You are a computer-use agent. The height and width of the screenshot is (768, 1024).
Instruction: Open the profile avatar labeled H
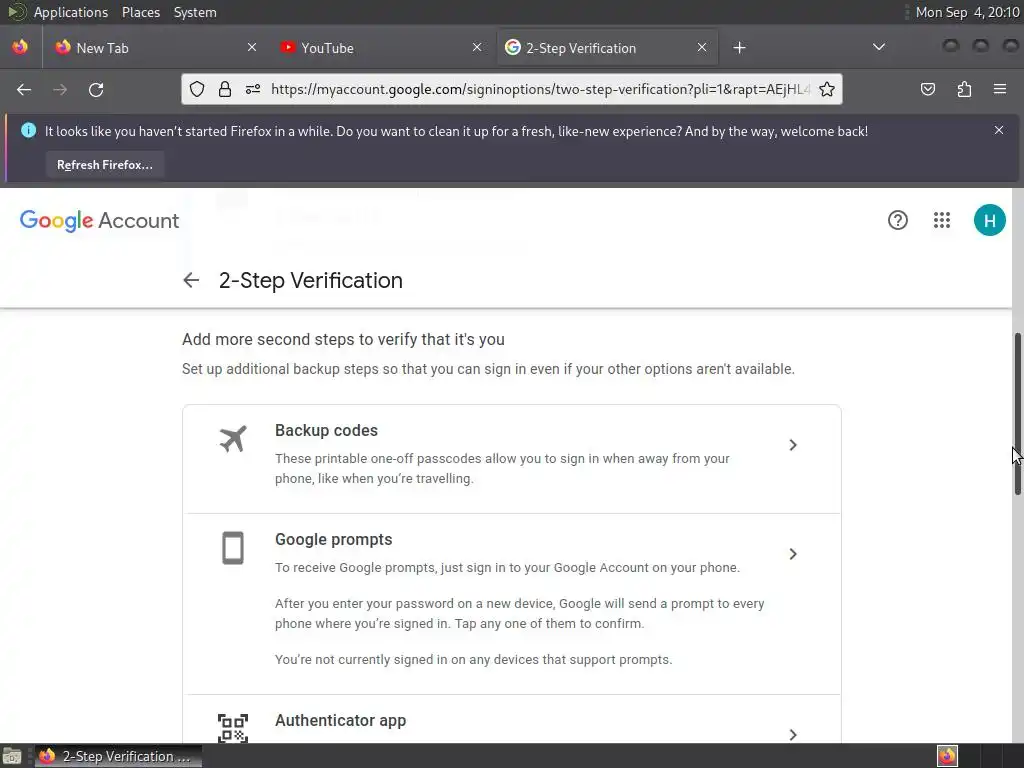(x=989, y=220)
